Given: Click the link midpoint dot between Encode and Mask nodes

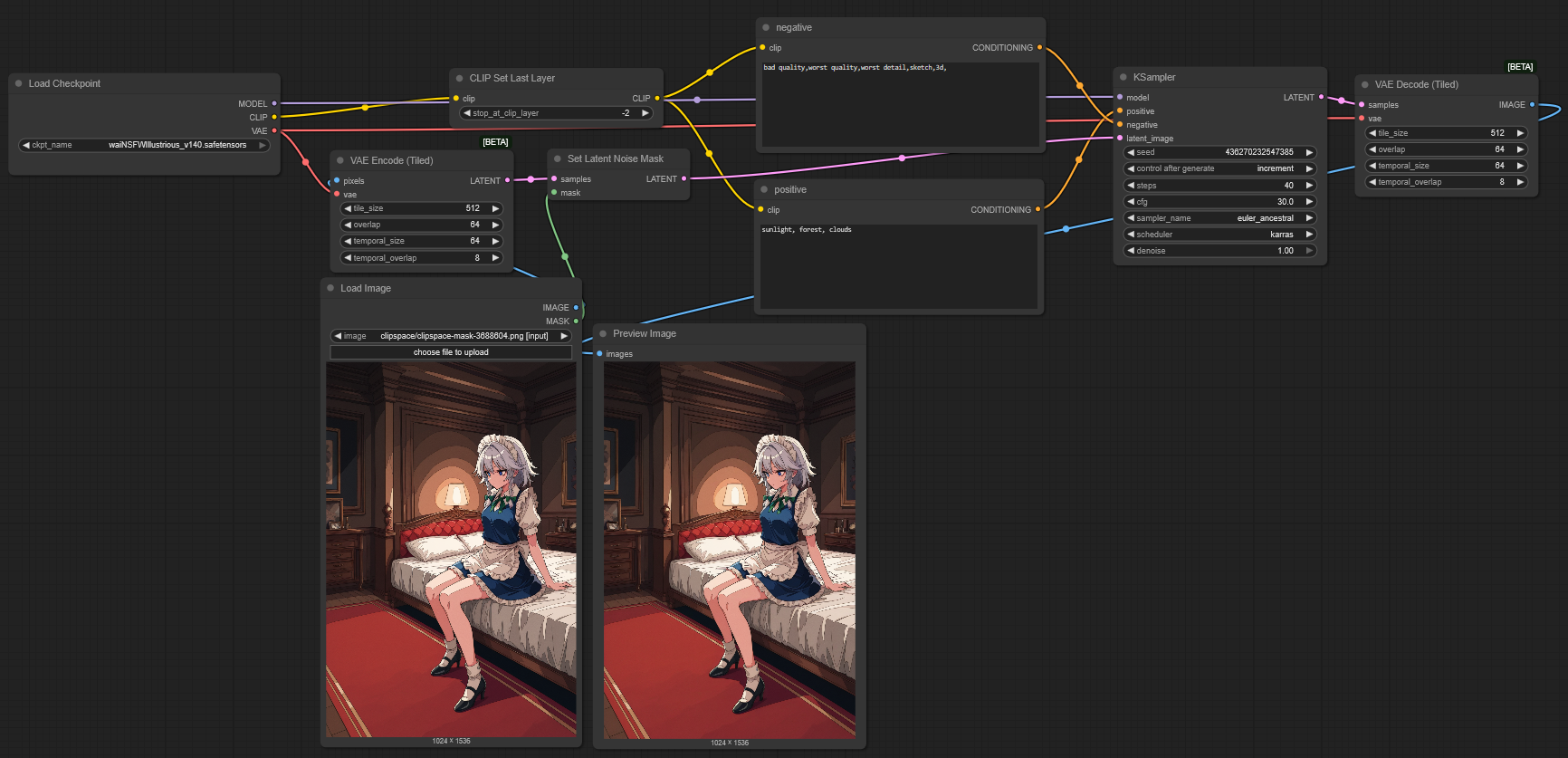Looking at the screenshot, I should click(531, 179).
